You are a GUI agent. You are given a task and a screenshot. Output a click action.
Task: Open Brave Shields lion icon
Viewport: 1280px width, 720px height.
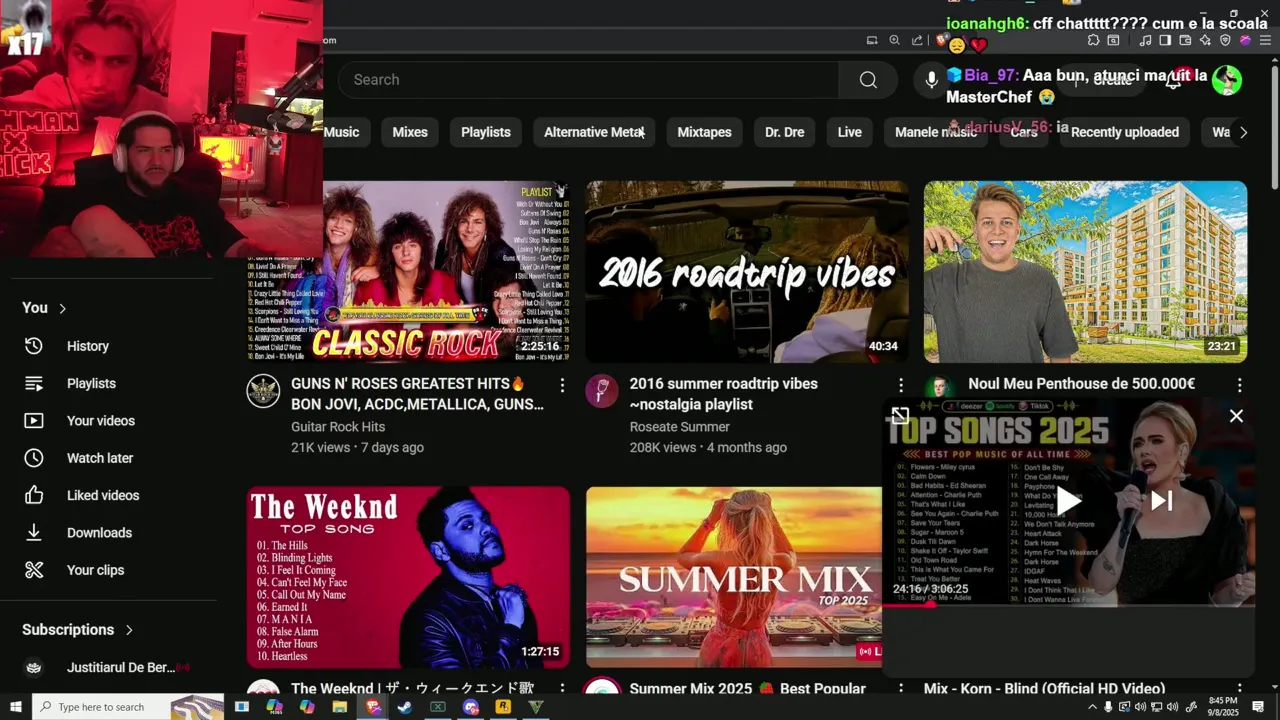(x=941, y=40)
